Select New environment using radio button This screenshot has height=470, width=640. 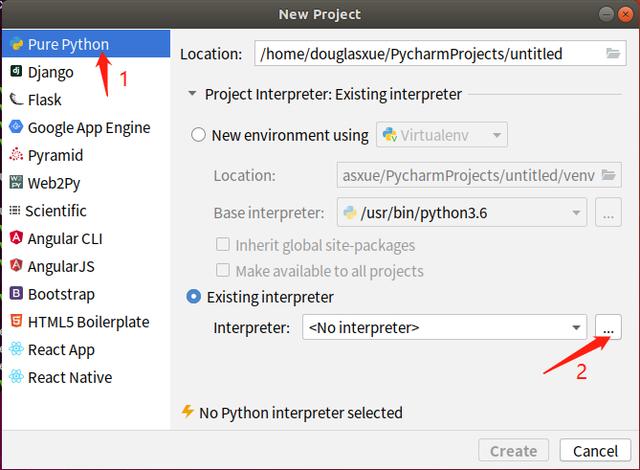point(198,135)
